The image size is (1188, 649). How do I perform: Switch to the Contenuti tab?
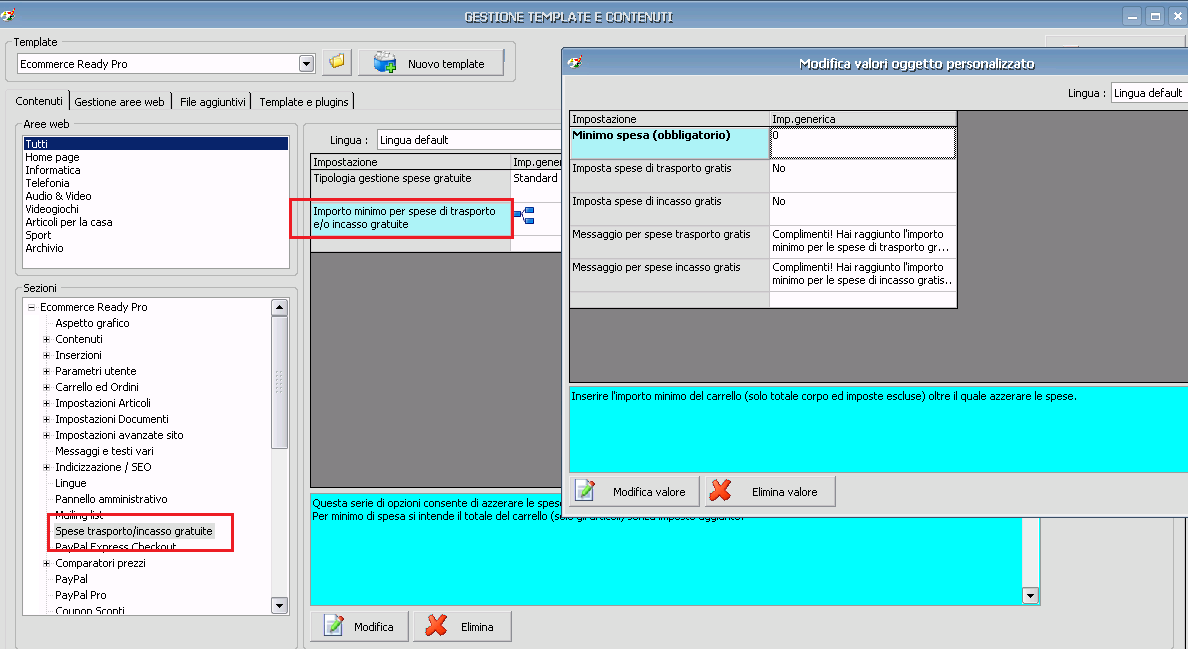[x=39, y=101]
